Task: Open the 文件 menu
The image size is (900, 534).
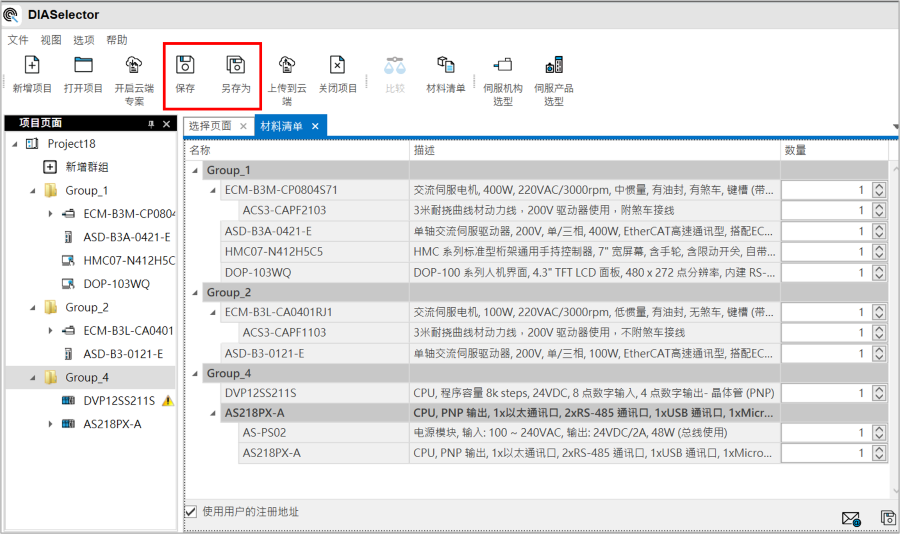Action: coord(18,40)
